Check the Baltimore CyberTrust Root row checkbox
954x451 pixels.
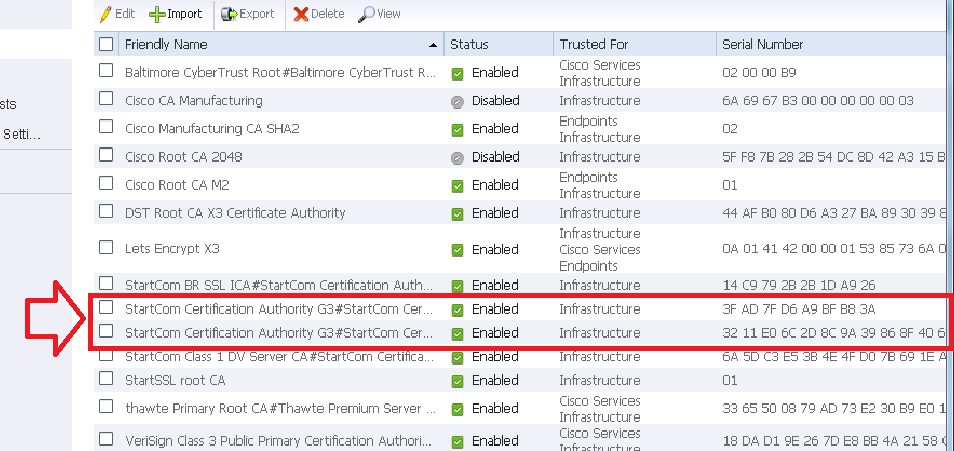pyautogui.click(x=106, y=70)
